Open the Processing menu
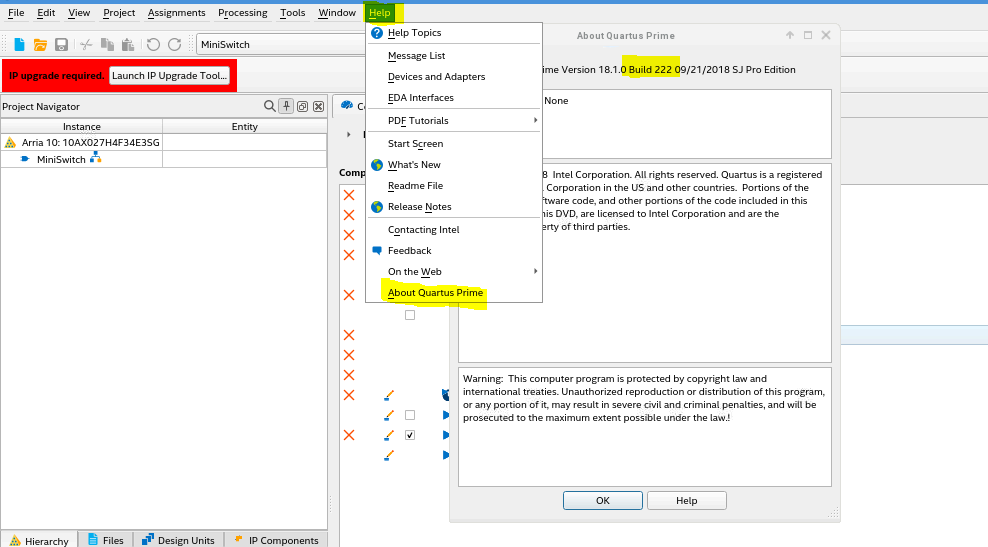 [243, 13]
